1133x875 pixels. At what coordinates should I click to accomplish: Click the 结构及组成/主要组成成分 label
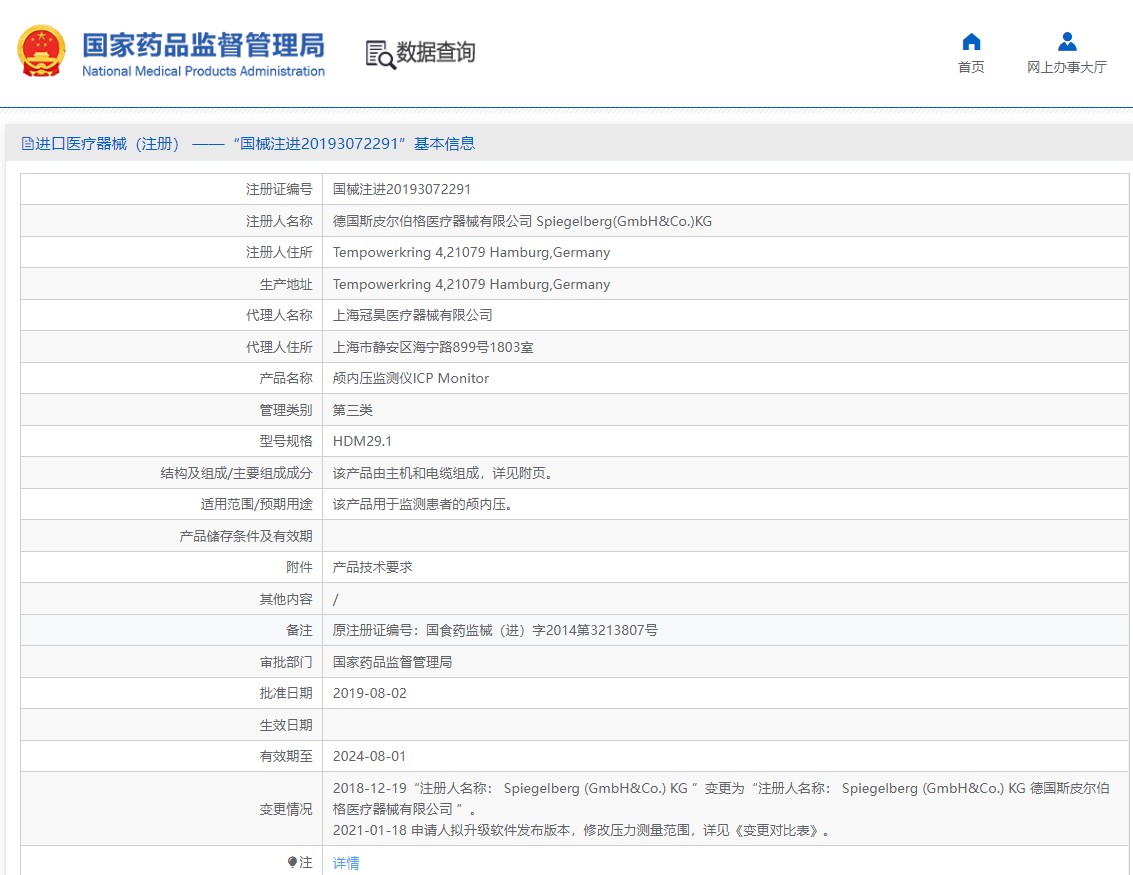(x=236, y=473)
